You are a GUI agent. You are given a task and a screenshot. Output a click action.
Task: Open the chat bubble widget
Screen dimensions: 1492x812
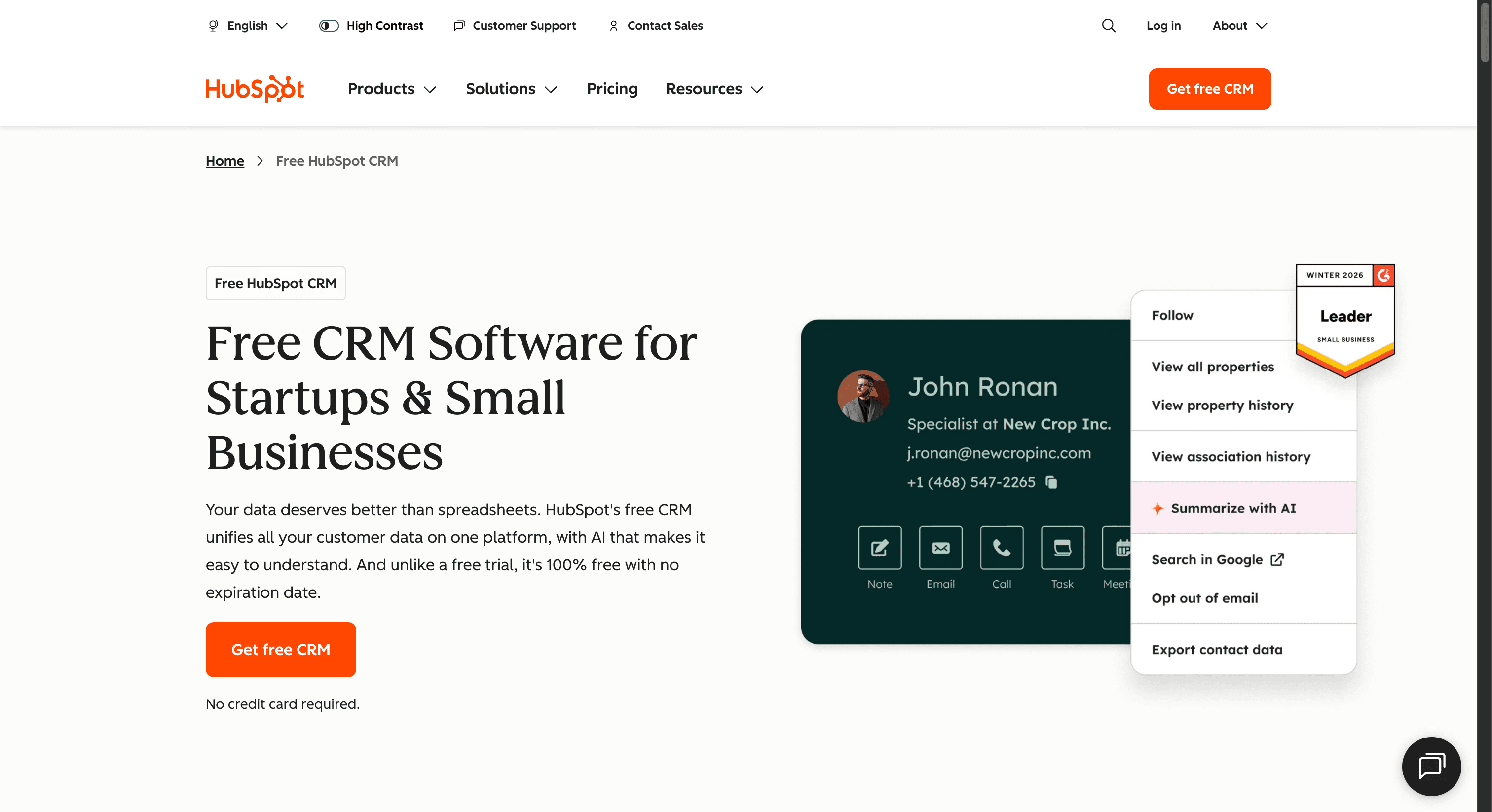[1431, 766]
